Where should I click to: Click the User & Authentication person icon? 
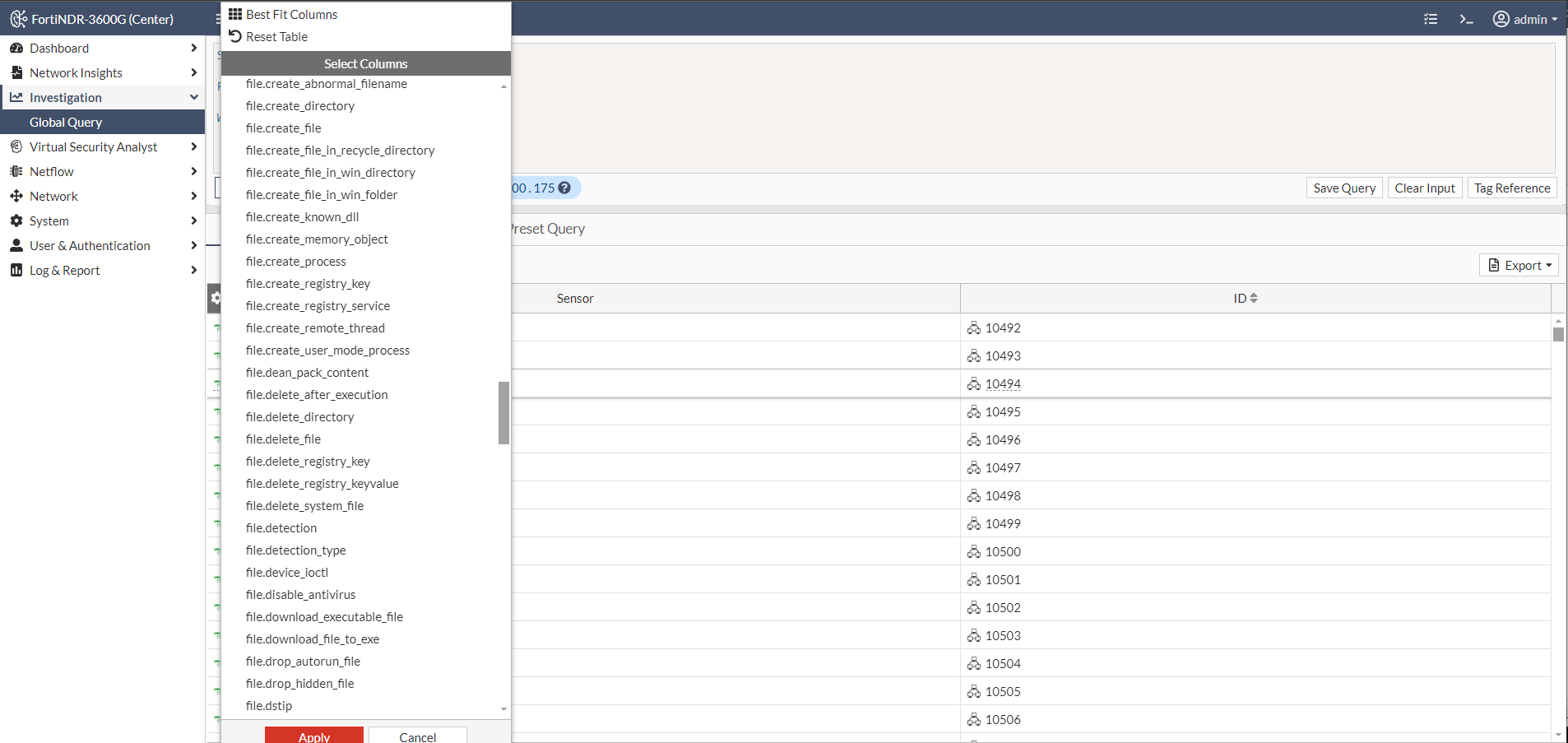point(16,245)
